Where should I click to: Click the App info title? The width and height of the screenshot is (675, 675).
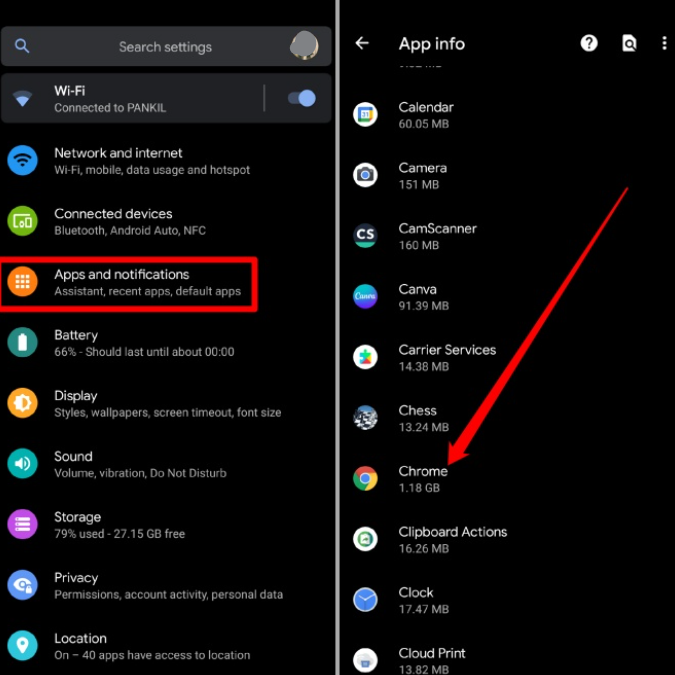click(432, 43)
